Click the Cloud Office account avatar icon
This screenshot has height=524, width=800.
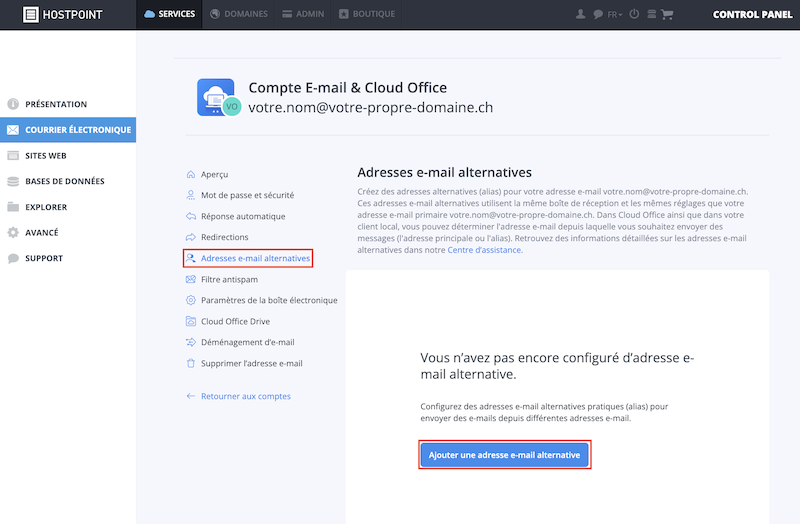(218, 97)
